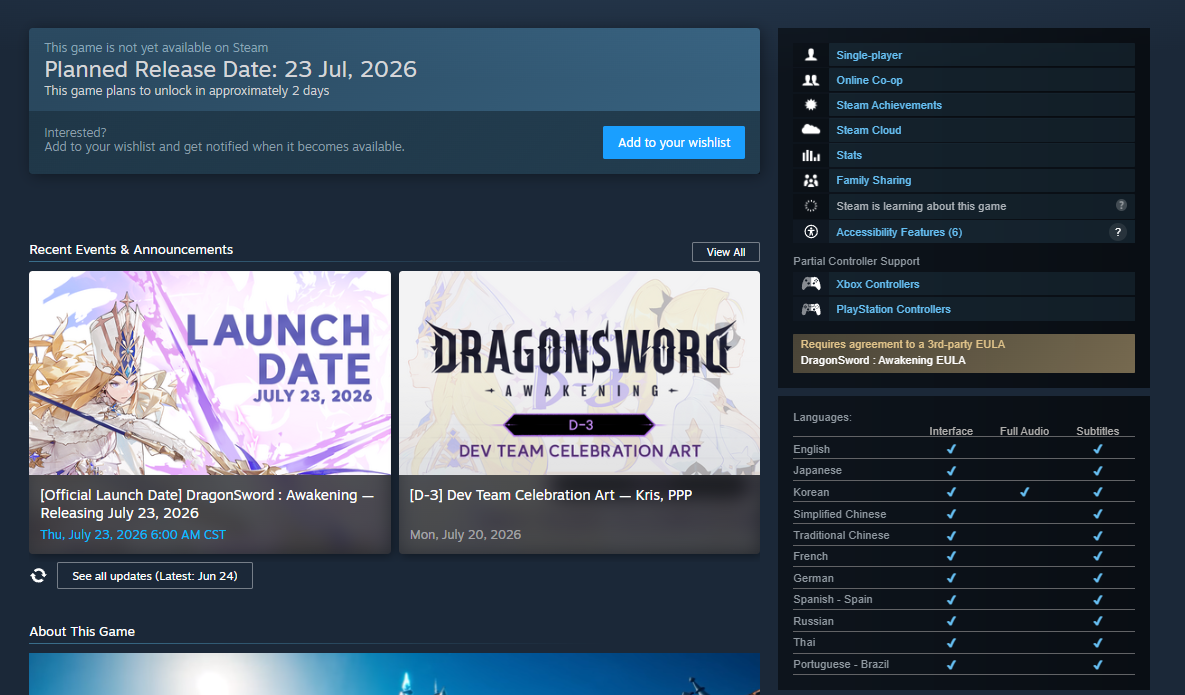The image size is (1185, 695).
Task: Click the Single-player person icon
Action: coord(811,55)
